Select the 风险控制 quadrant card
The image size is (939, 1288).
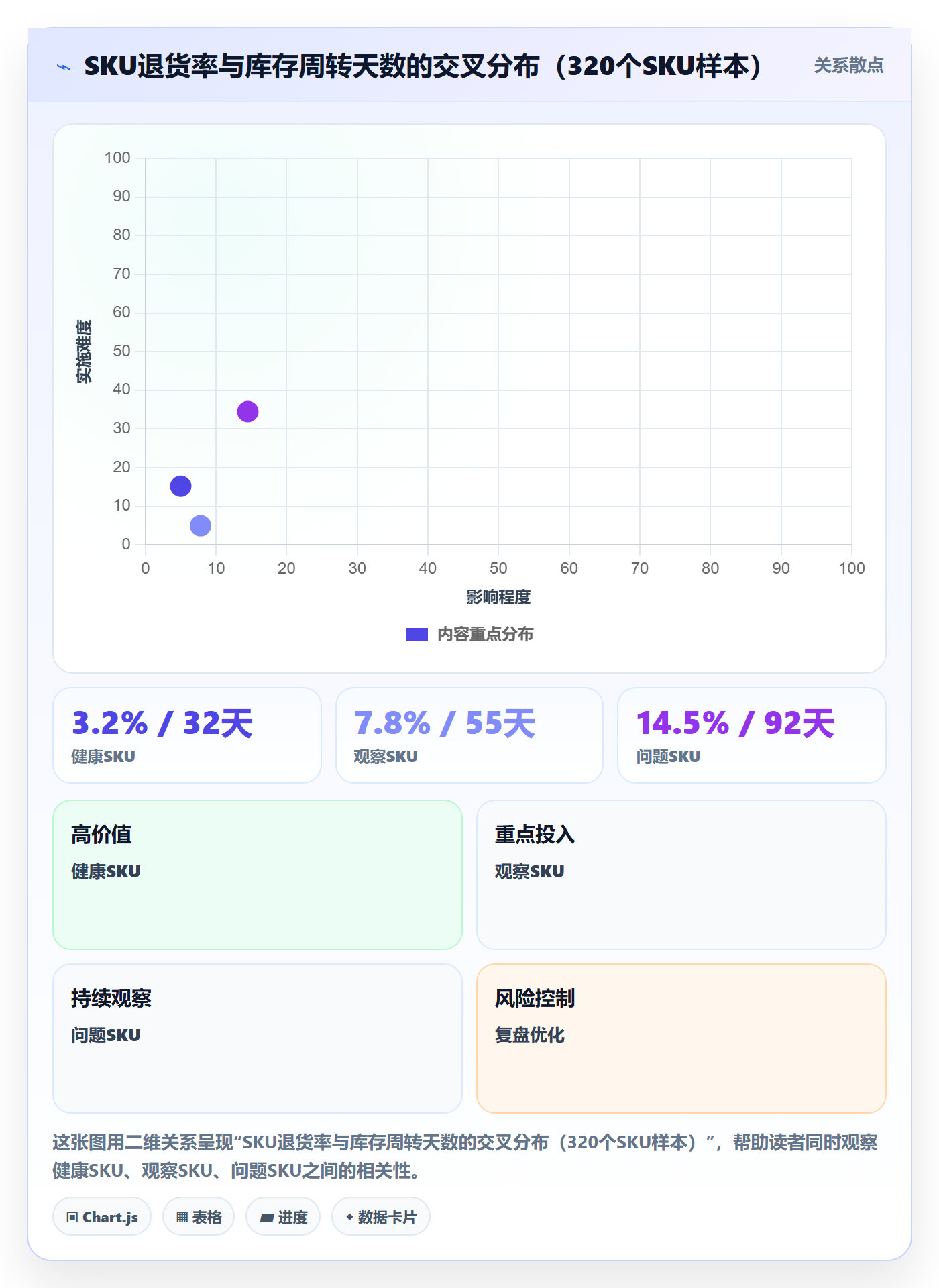tap(681, 1038)
